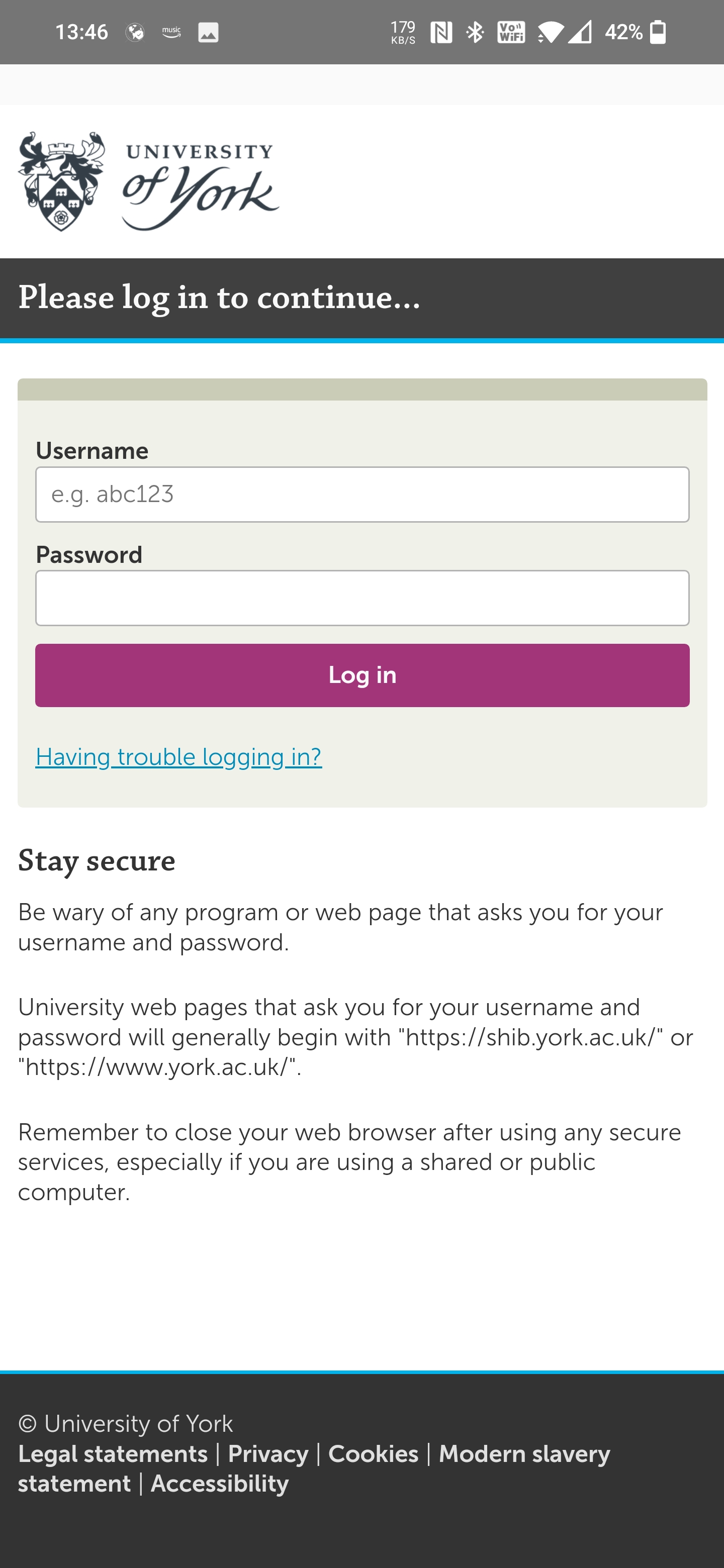Open the Legal statements page
The image size is (724, 1568).
(x=113, y=1453)
